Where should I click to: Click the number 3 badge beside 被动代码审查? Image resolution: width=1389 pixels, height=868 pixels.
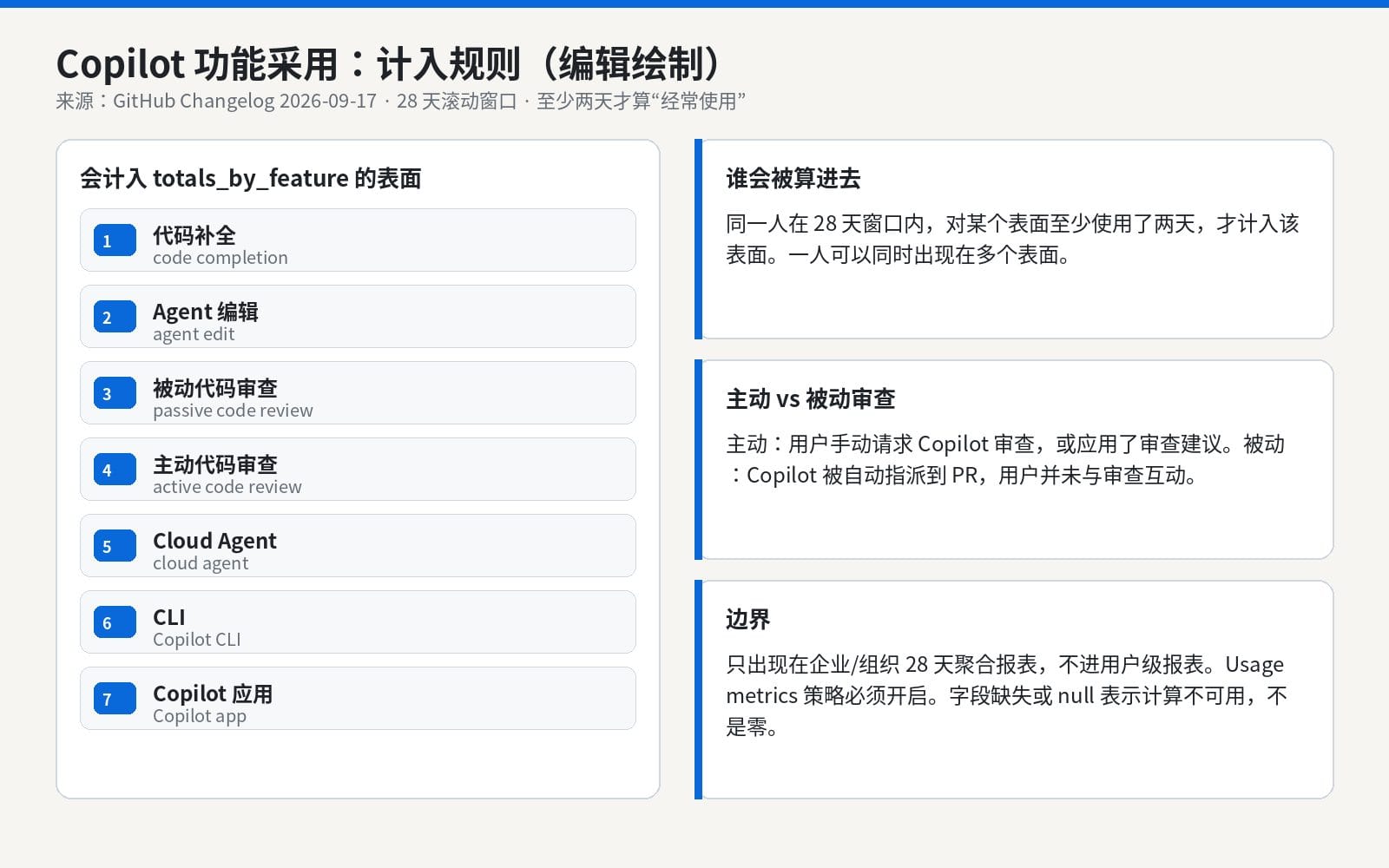pos(115,393)
